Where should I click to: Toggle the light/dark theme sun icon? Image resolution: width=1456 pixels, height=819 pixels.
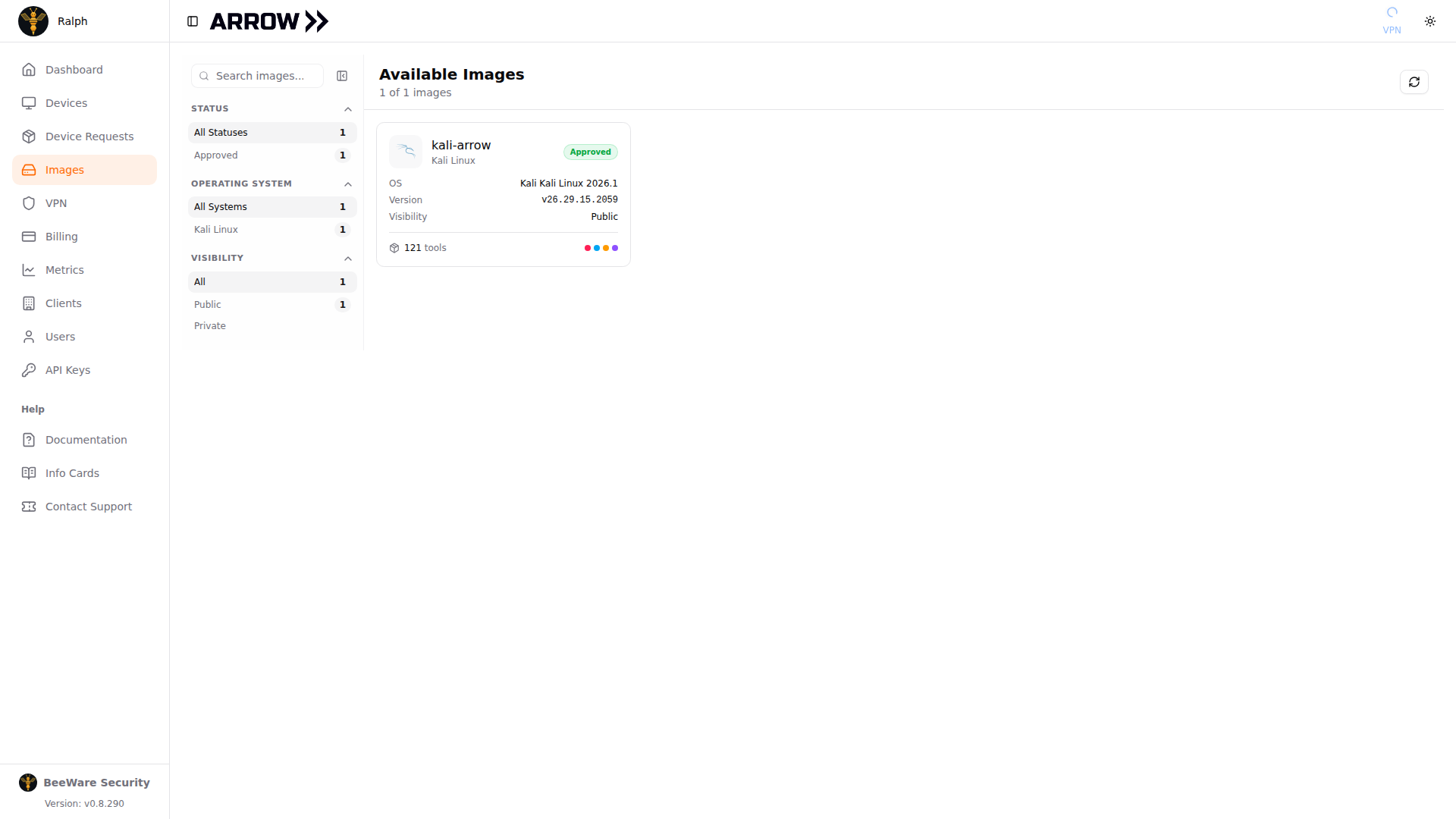[x=1430, y=21]
